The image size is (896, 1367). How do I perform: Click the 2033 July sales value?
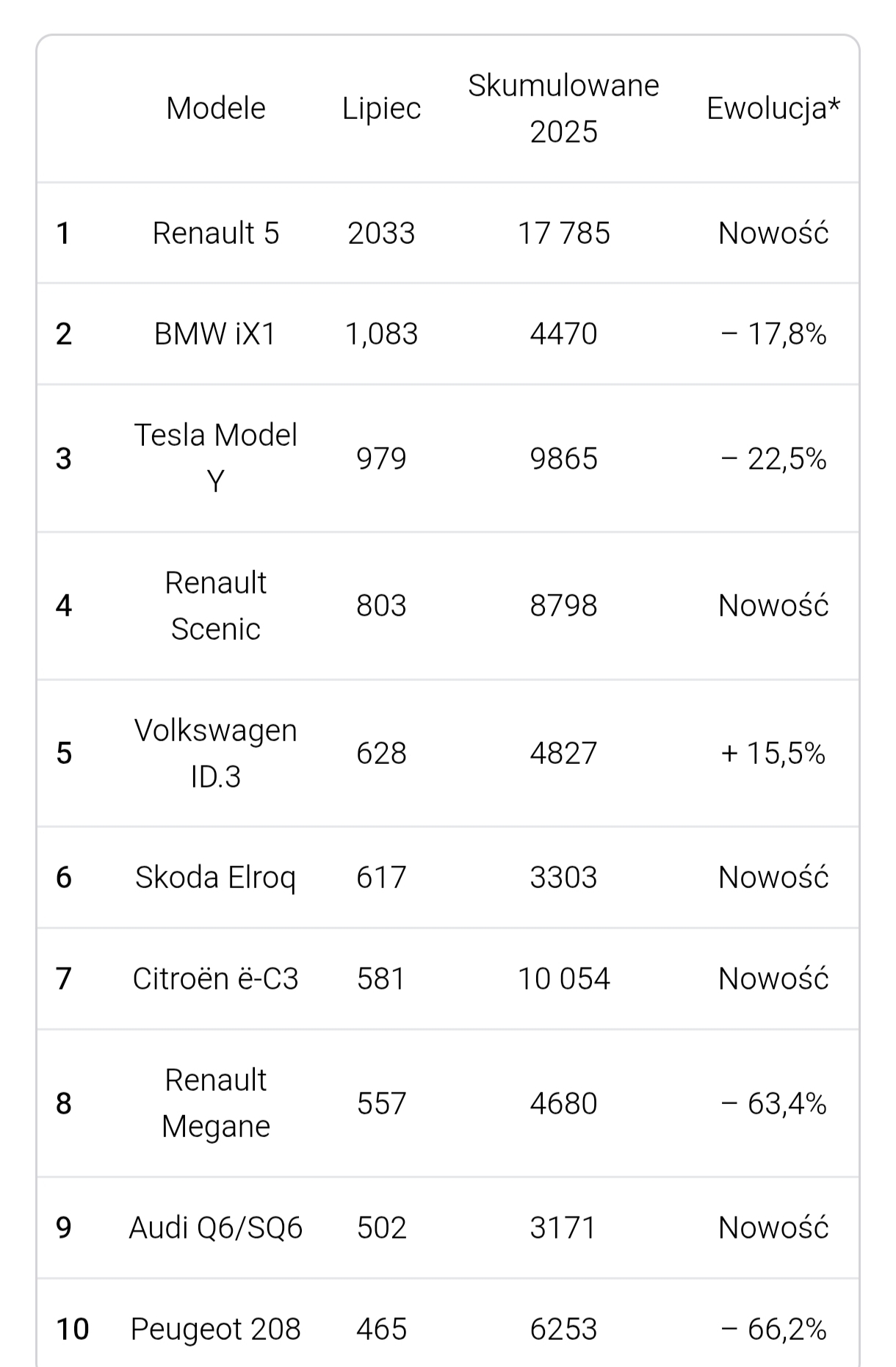click(x=381, y=234)
